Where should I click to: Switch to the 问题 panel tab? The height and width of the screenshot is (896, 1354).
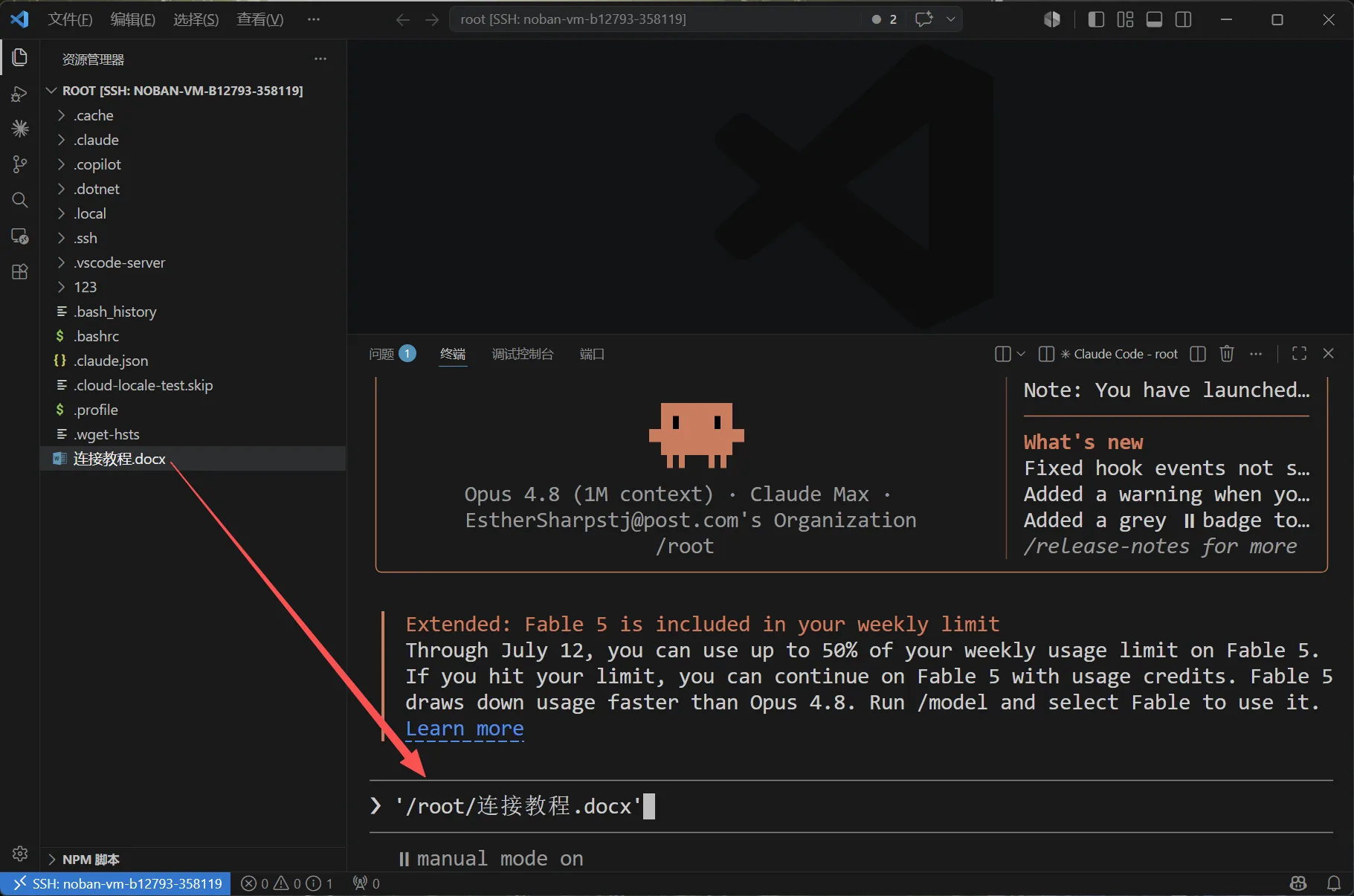point(392,354)
